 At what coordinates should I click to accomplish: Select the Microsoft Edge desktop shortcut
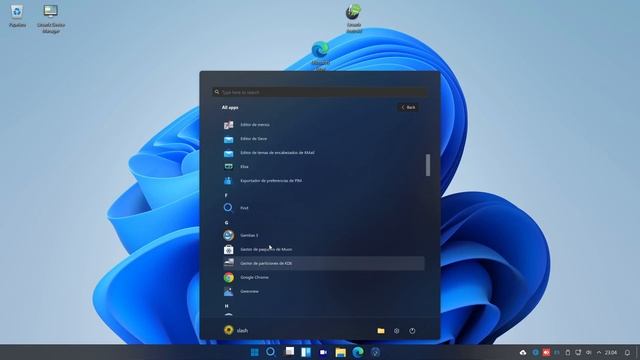tap(320, 55)
